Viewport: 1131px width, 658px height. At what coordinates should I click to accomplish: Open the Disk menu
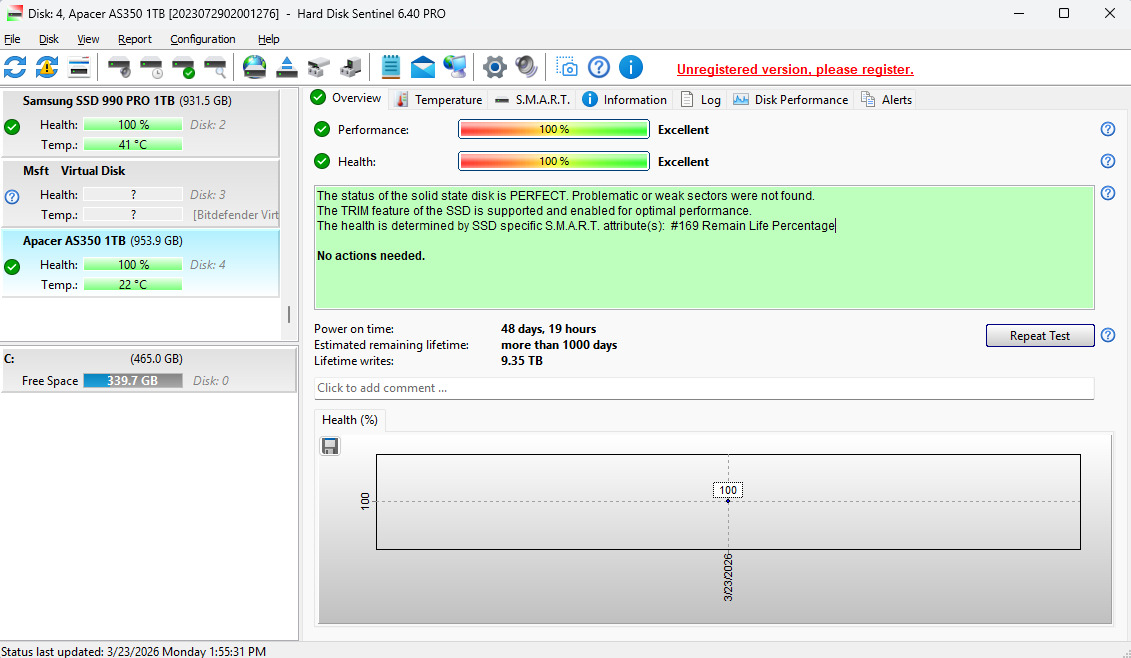48,39
